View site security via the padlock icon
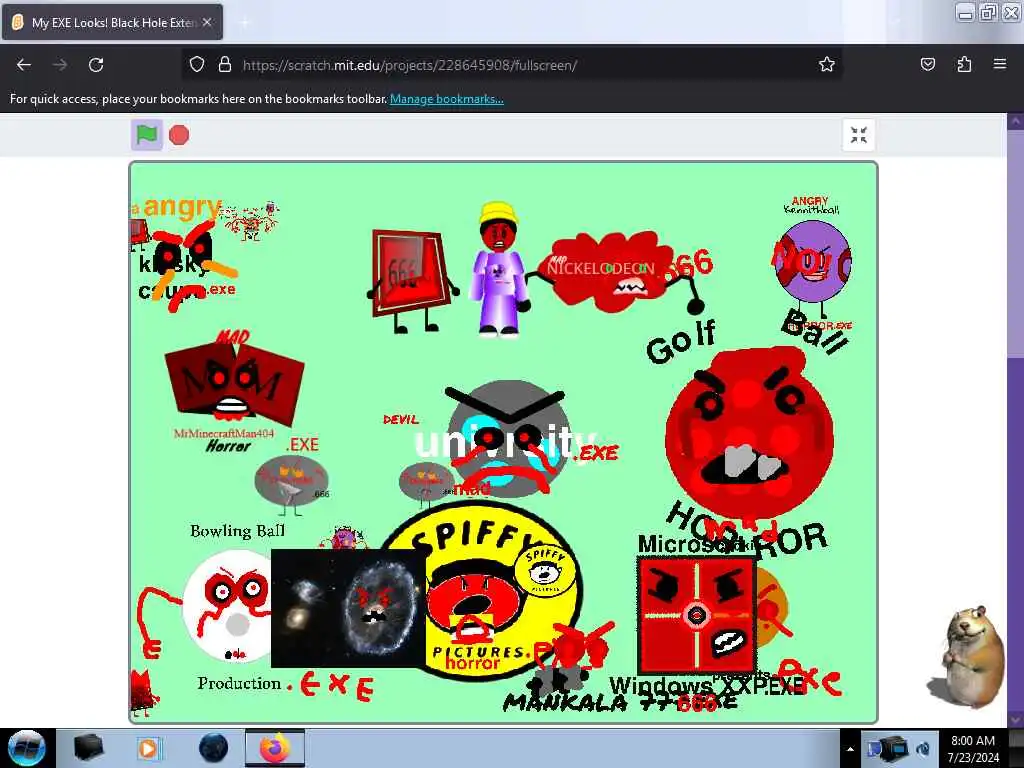Viewport: 1024px width, 768px height. tap(225, 65)
